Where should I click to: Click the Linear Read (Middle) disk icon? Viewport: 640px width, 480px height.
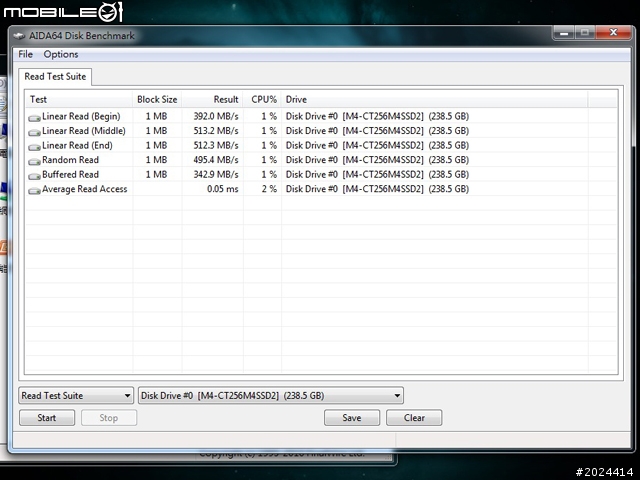tap(34, 133)
